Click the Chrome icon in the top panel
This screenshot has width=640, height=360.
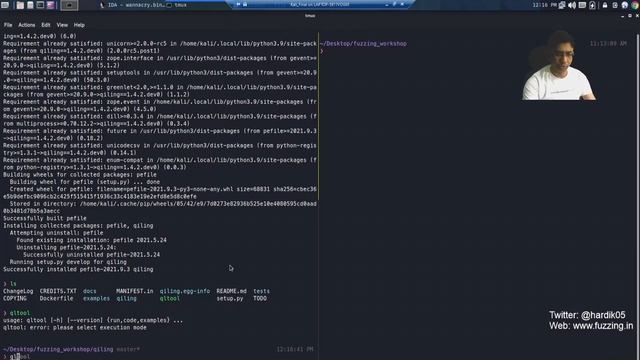pyautogui.click(x=635, y=5)
